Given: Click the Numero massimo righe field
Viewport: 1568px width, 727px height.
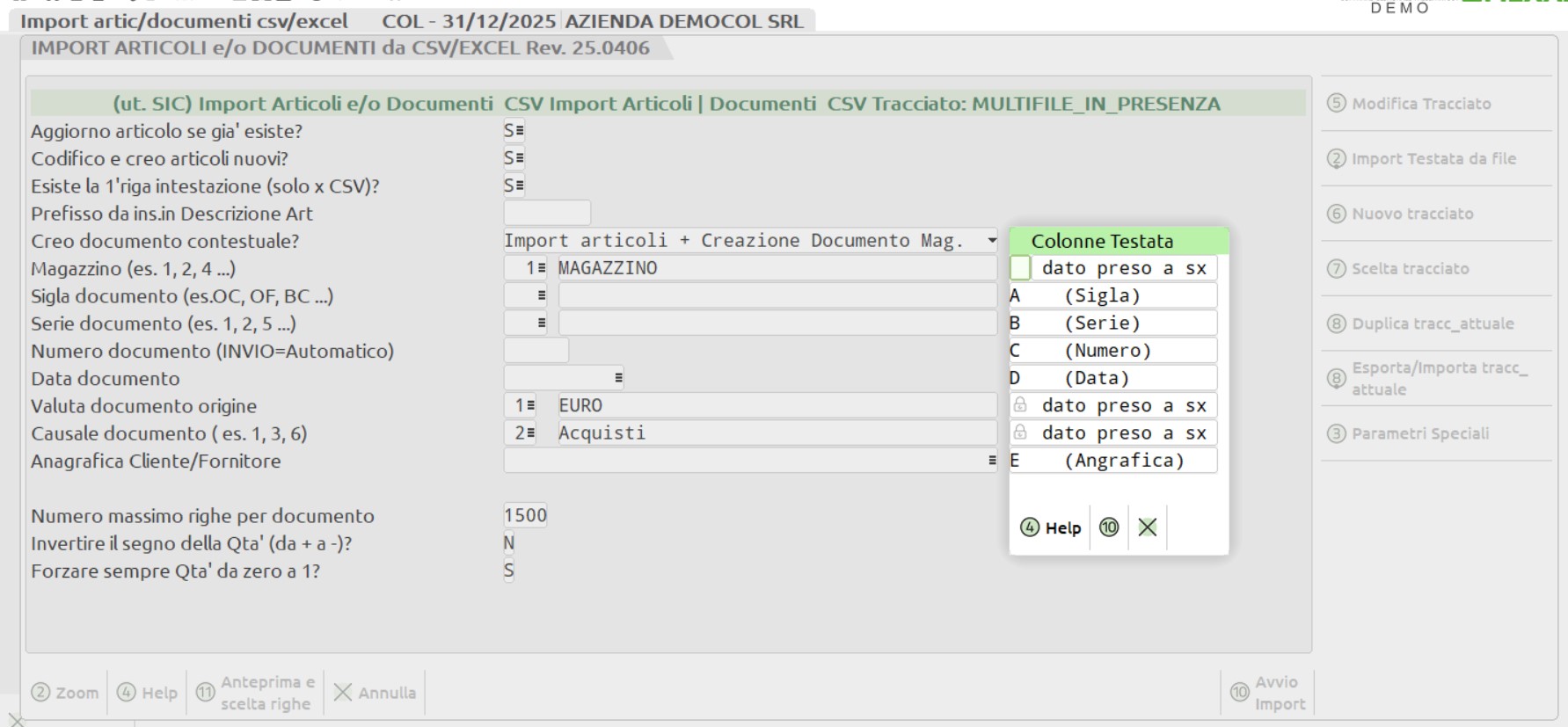Looking at the screenshot, I should tap(525, 515).
